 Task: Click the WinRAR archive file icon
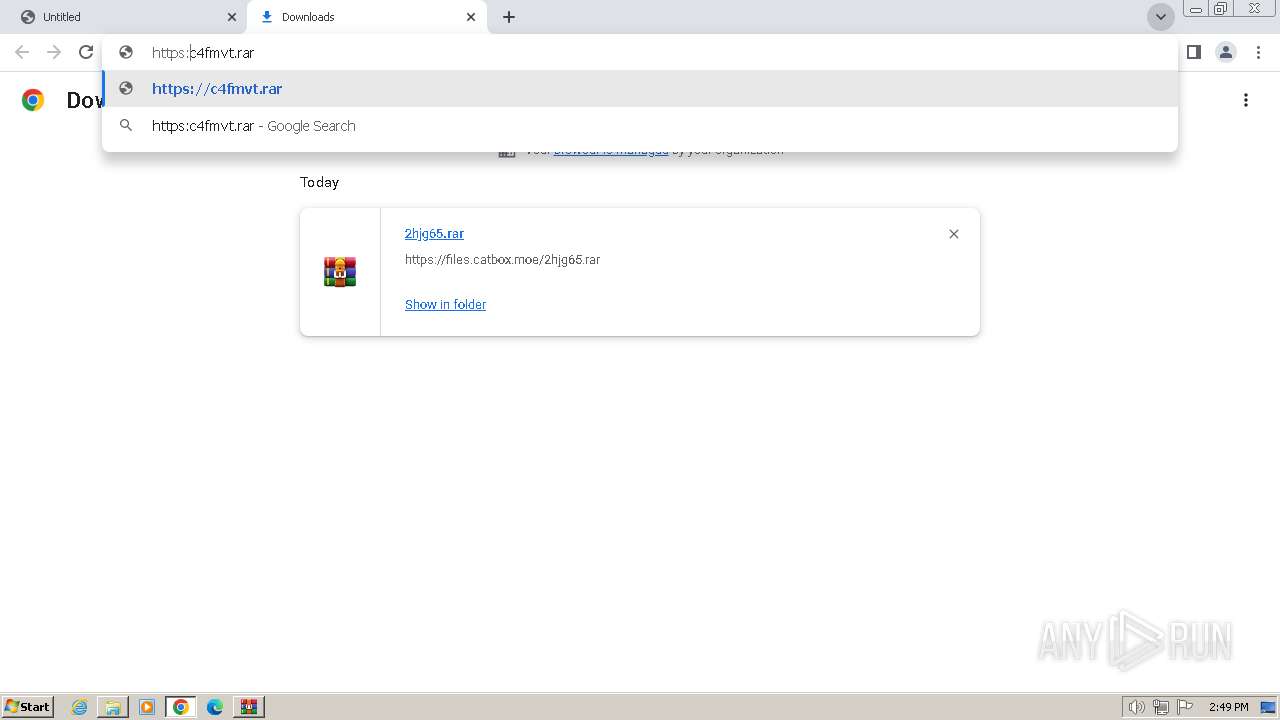tap(340, 272)
